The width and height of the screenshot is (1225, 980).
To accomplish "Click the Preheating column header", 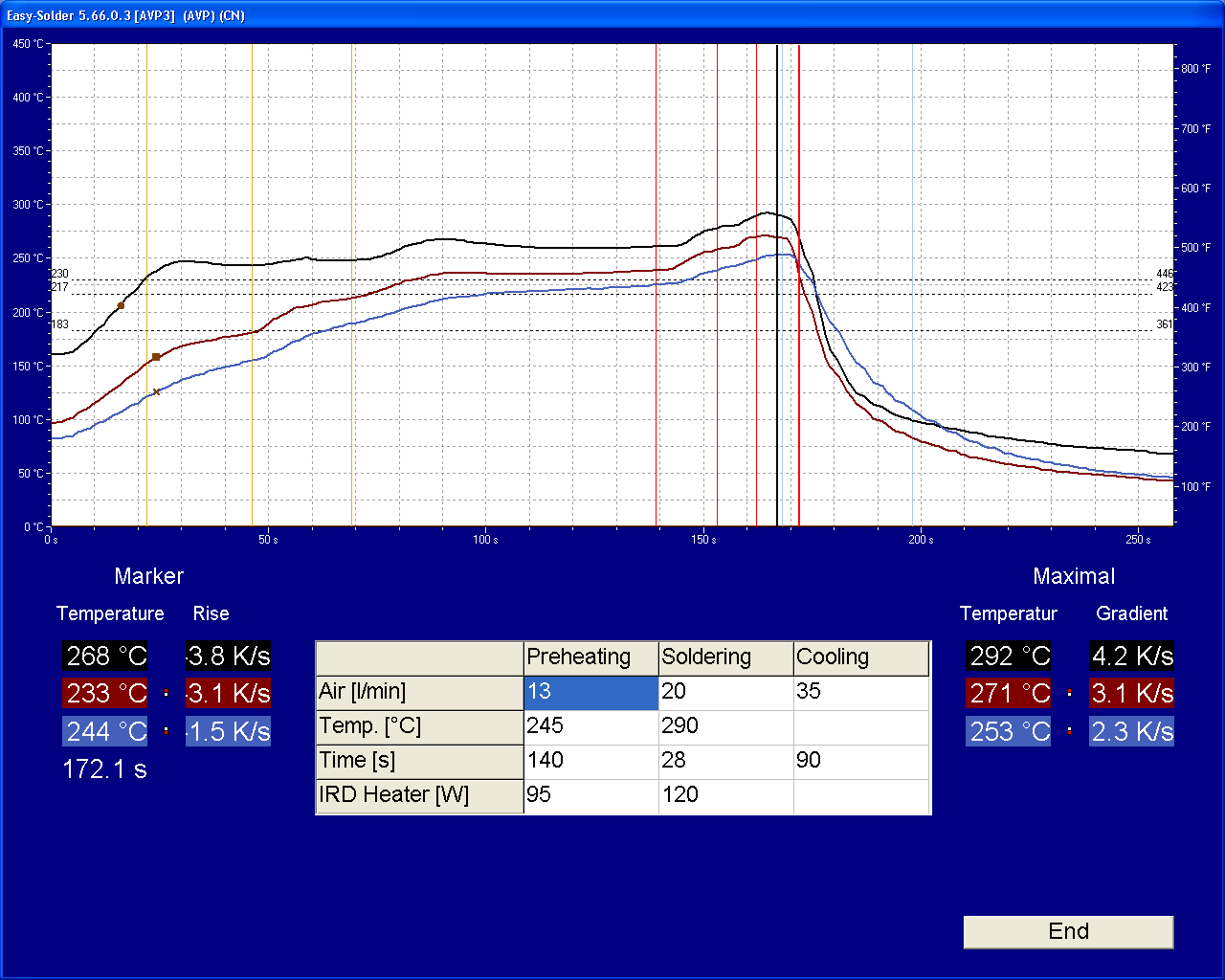I will (591, 657).
